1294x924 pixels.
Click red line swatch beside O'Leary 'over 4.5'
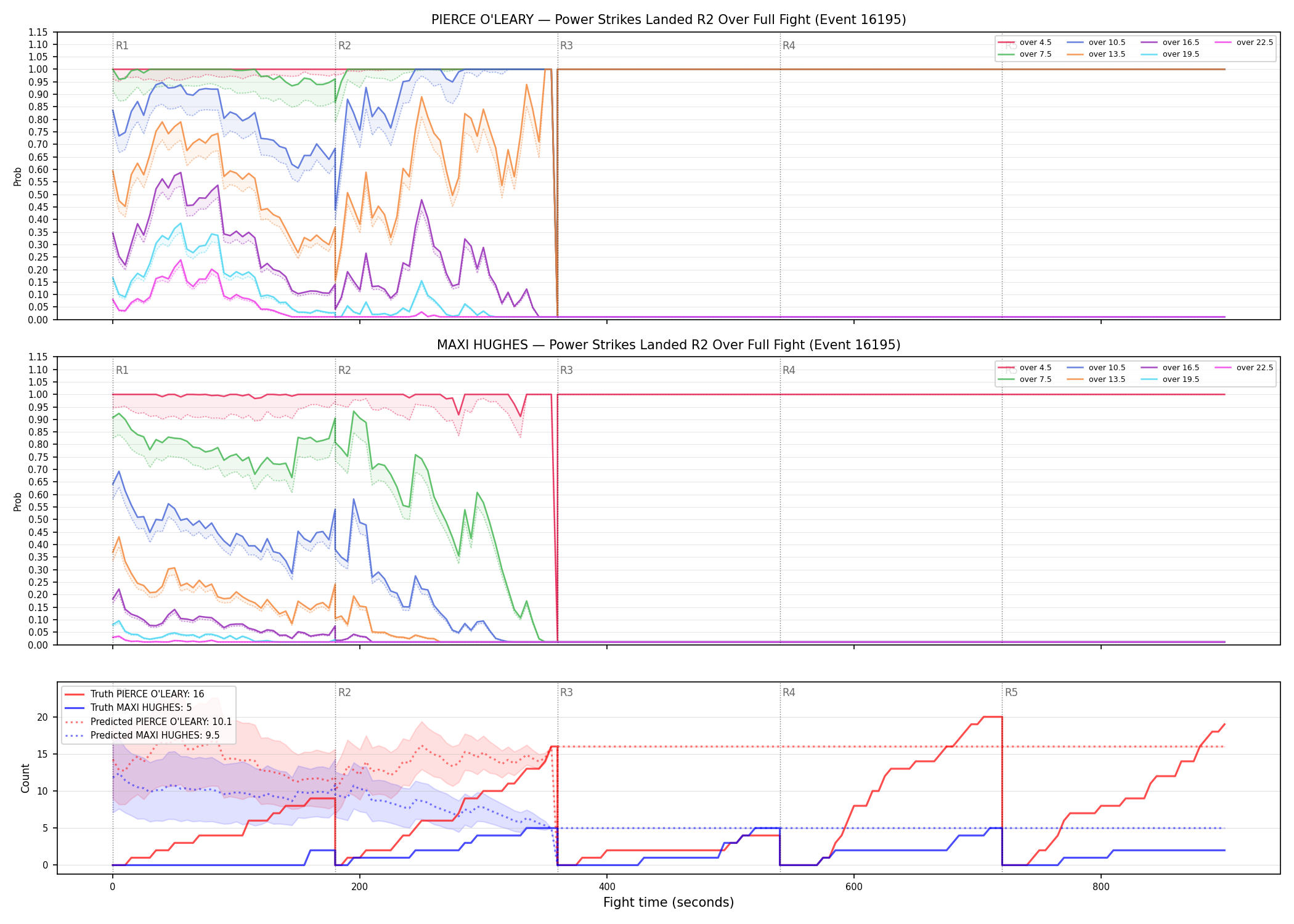point(1006,43)
